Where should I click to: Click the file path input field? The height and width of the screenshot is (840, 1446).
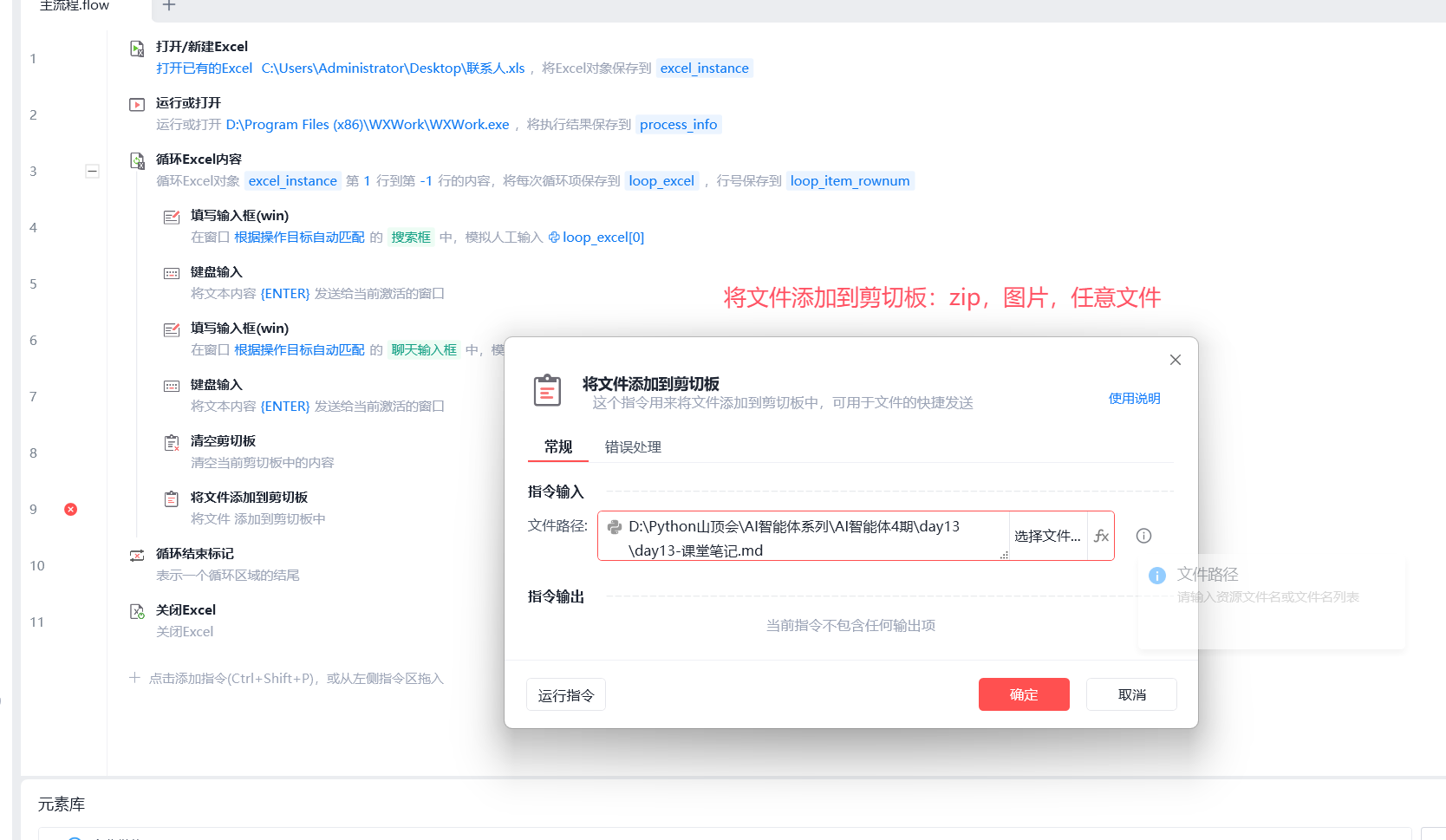pos(804,537)
